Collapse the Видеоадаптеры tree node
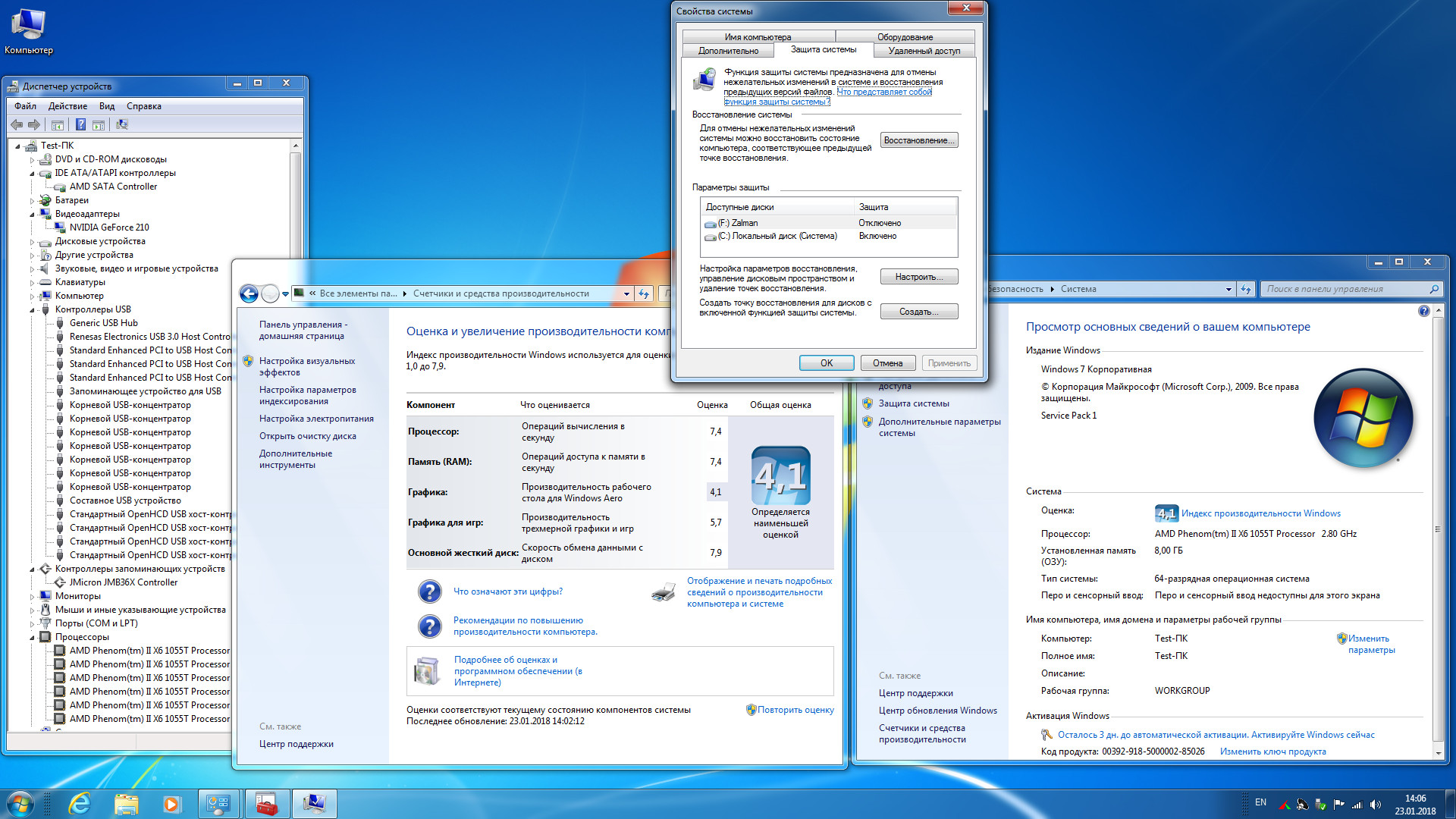This screenshot has height=819, width=1456. [x=33, y=215]
